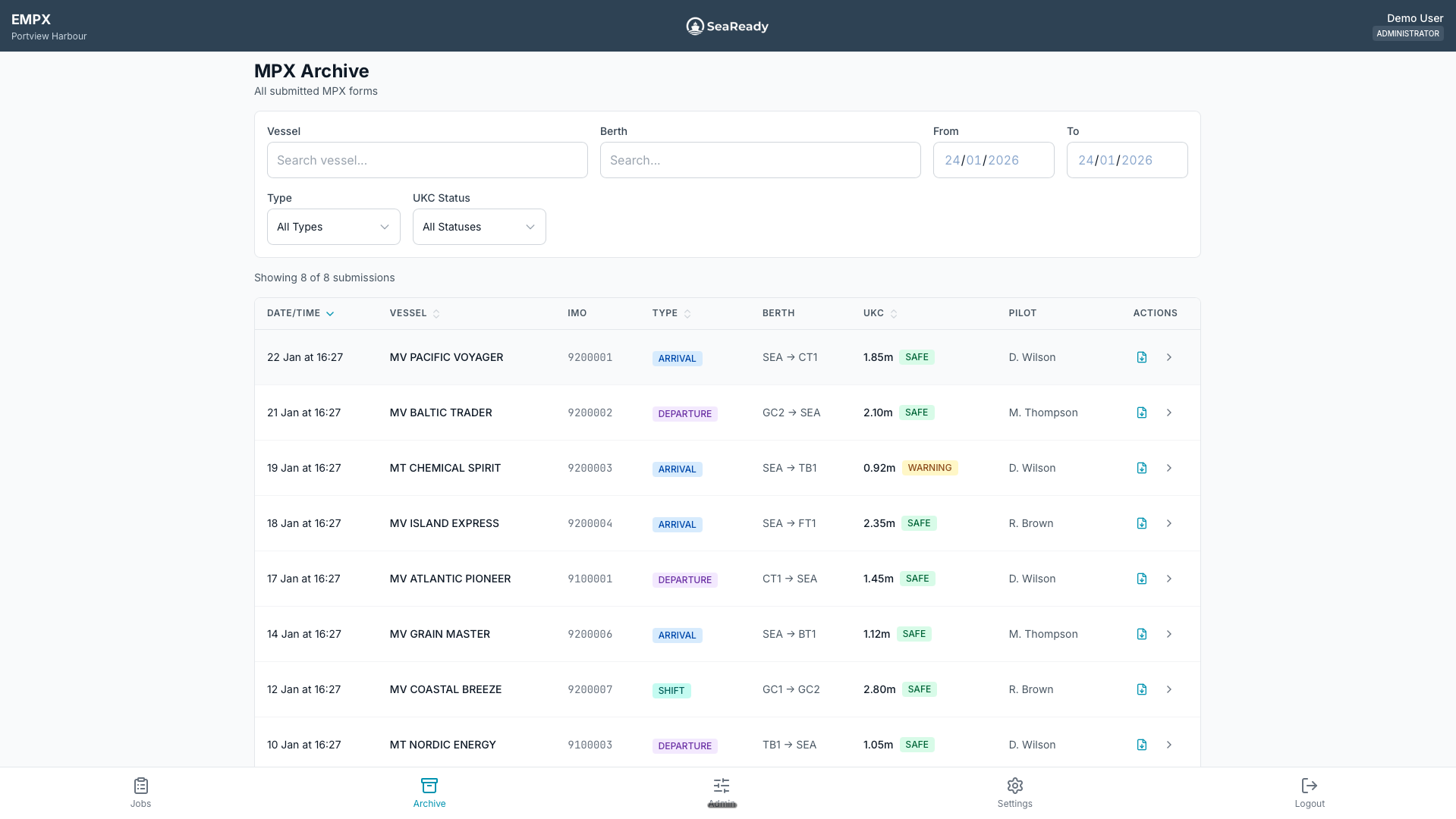Click inside the Vessel search field
The image size is (1456, 819).
coord(426,160)
